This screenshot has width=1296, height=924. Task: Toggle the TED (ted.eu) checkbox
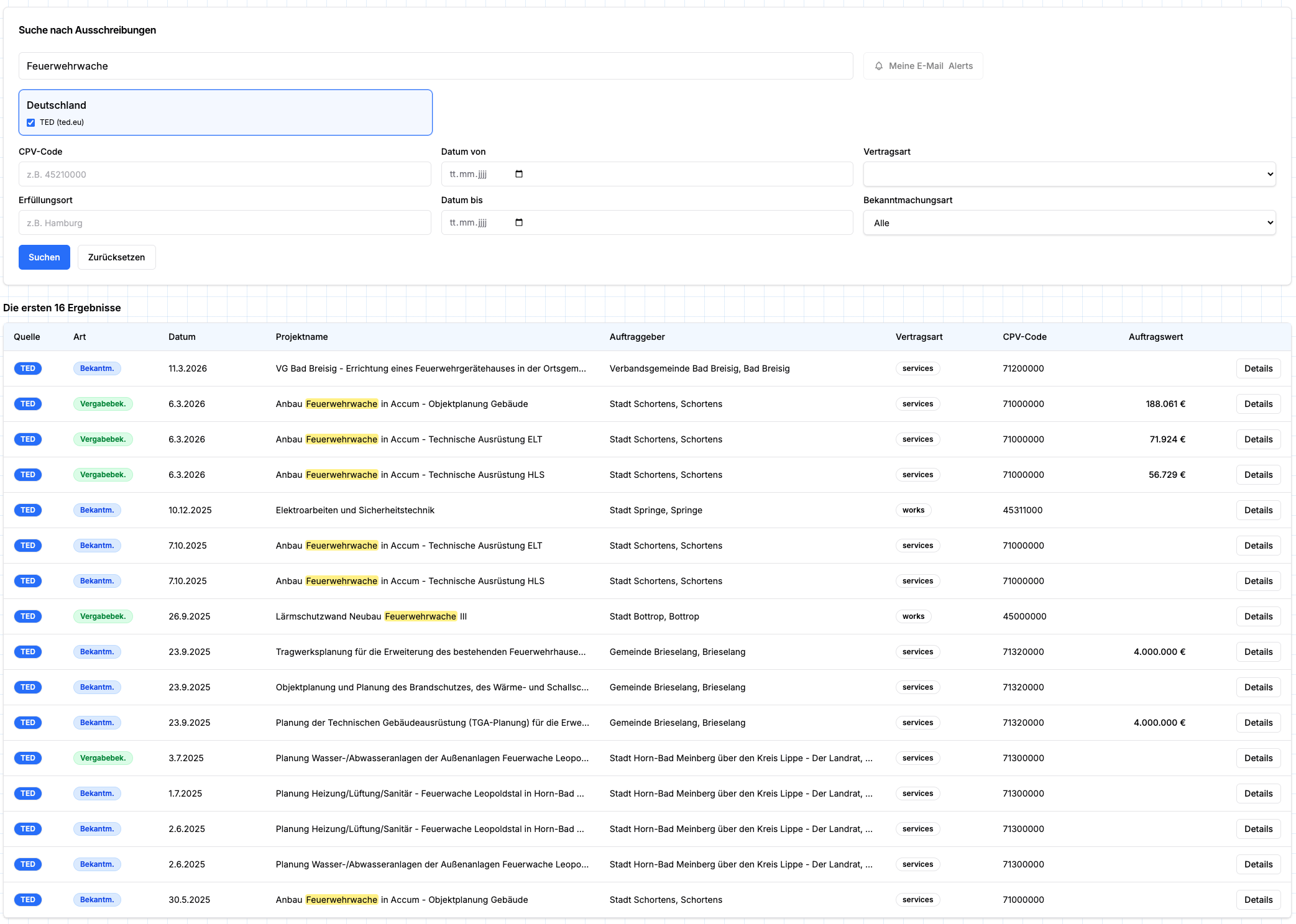tap(30, 122)
